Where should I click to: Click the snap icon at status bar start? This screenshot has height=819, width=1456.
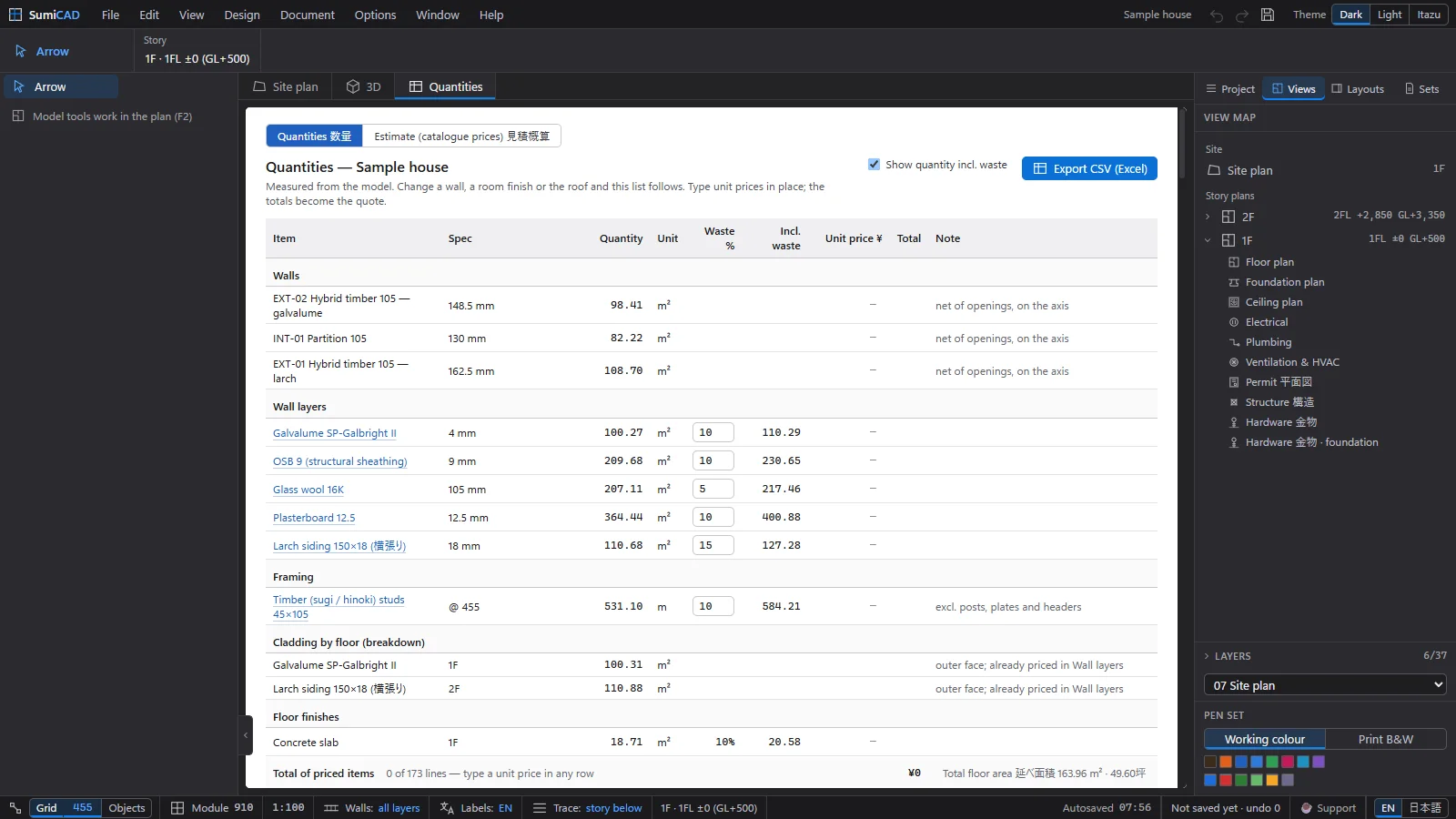15,808
